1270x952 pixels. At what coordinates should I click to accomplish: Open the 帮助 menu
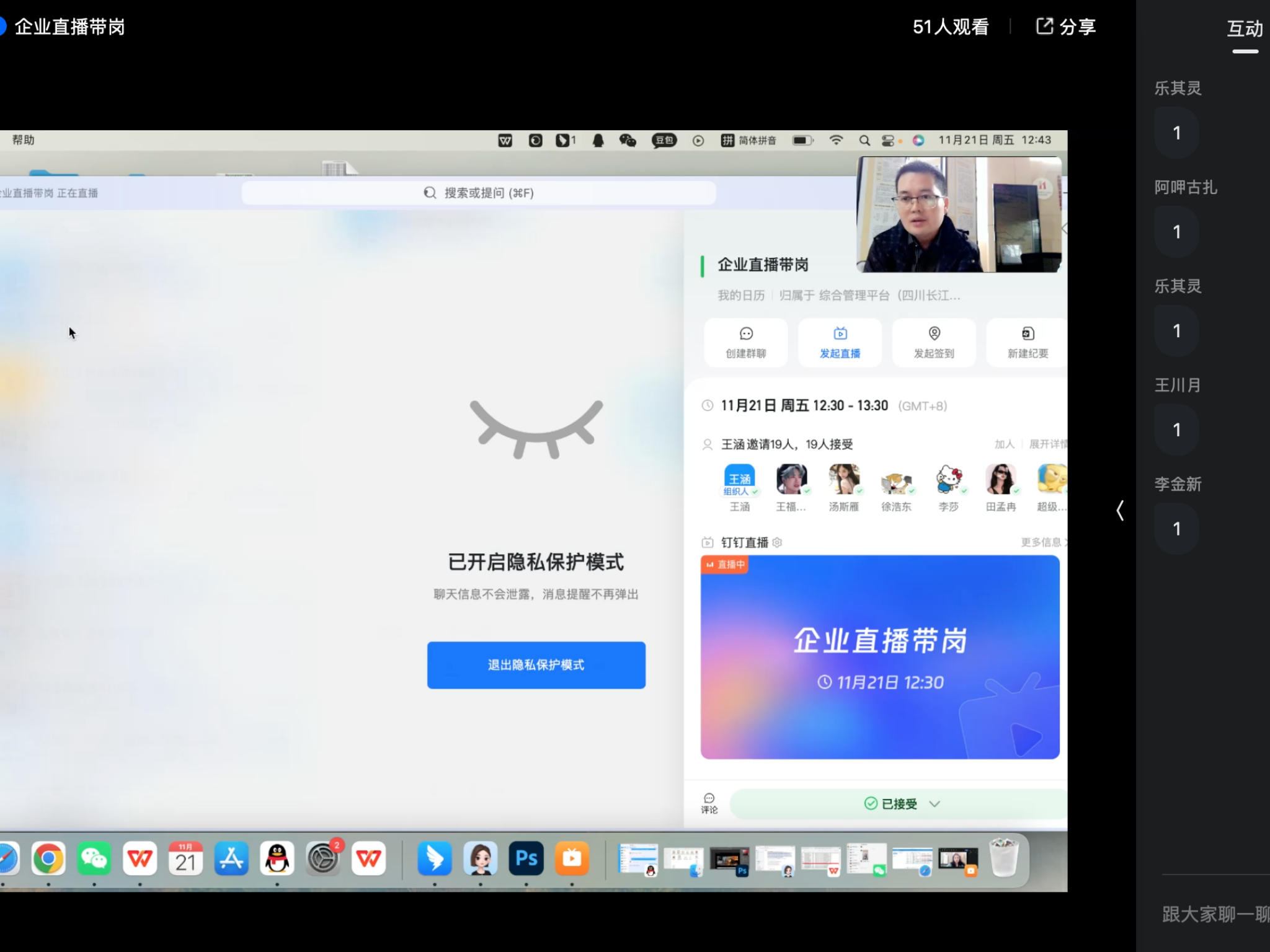point(24,140)
